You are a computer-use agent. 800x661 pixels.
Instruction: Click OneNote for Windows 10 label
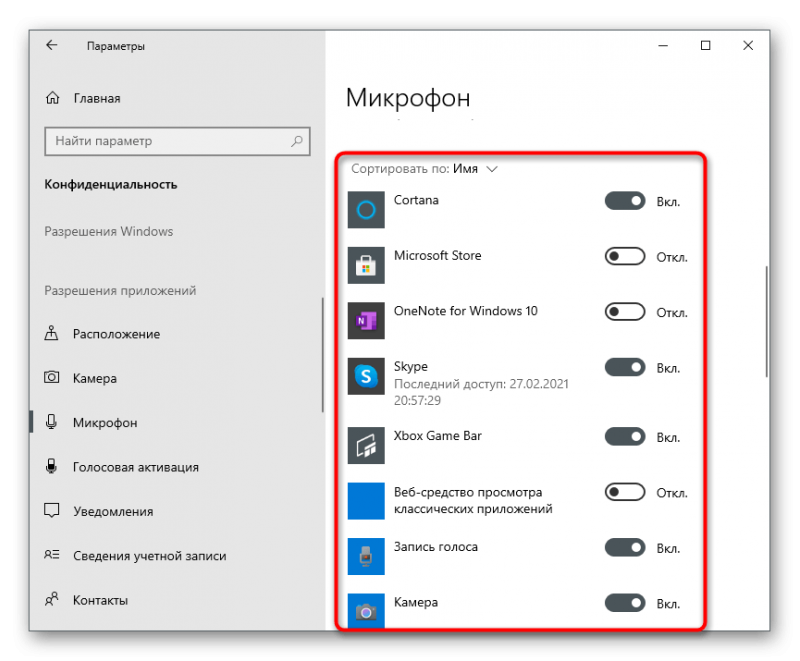tap(465, 311)
